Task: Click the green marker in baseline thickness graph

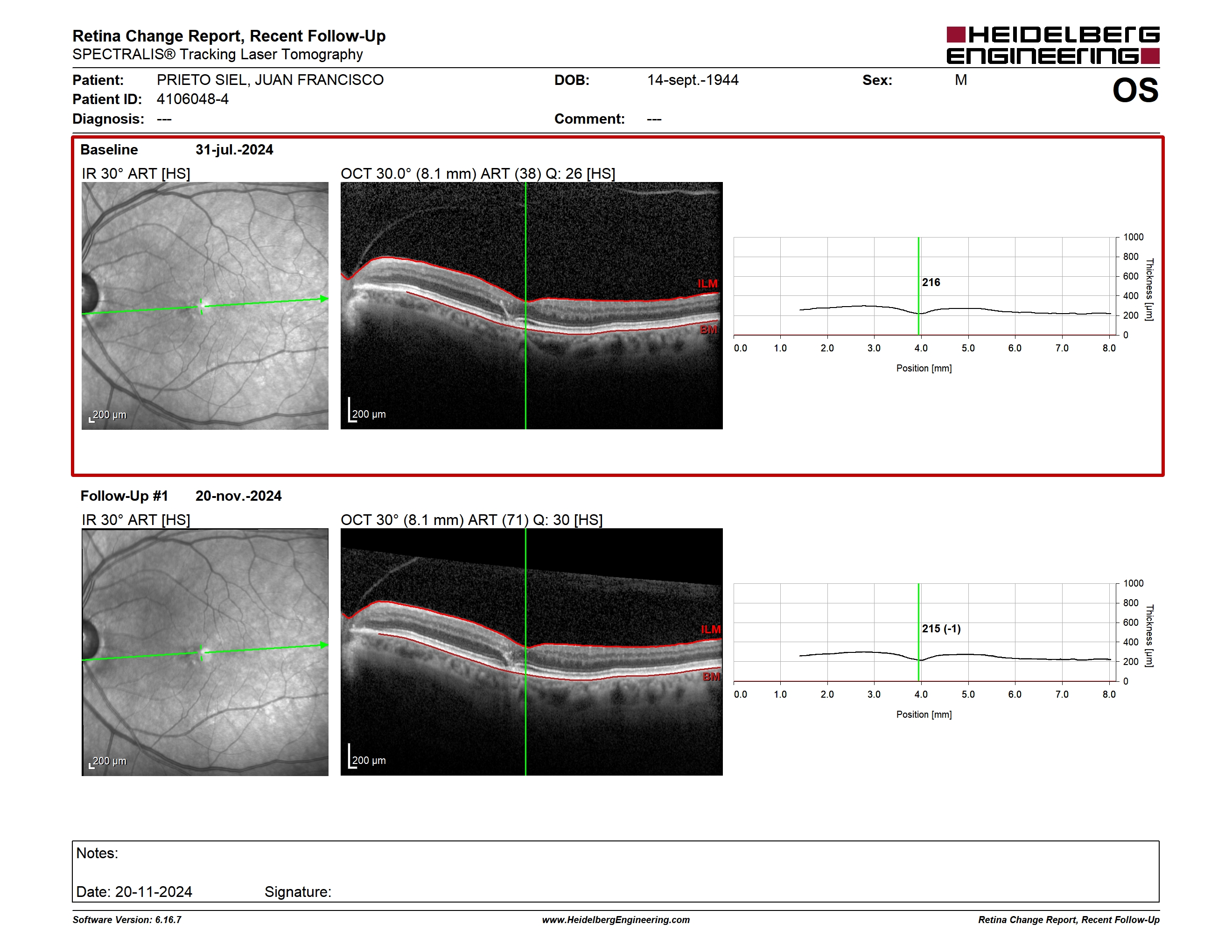Action: coord(918,286)
